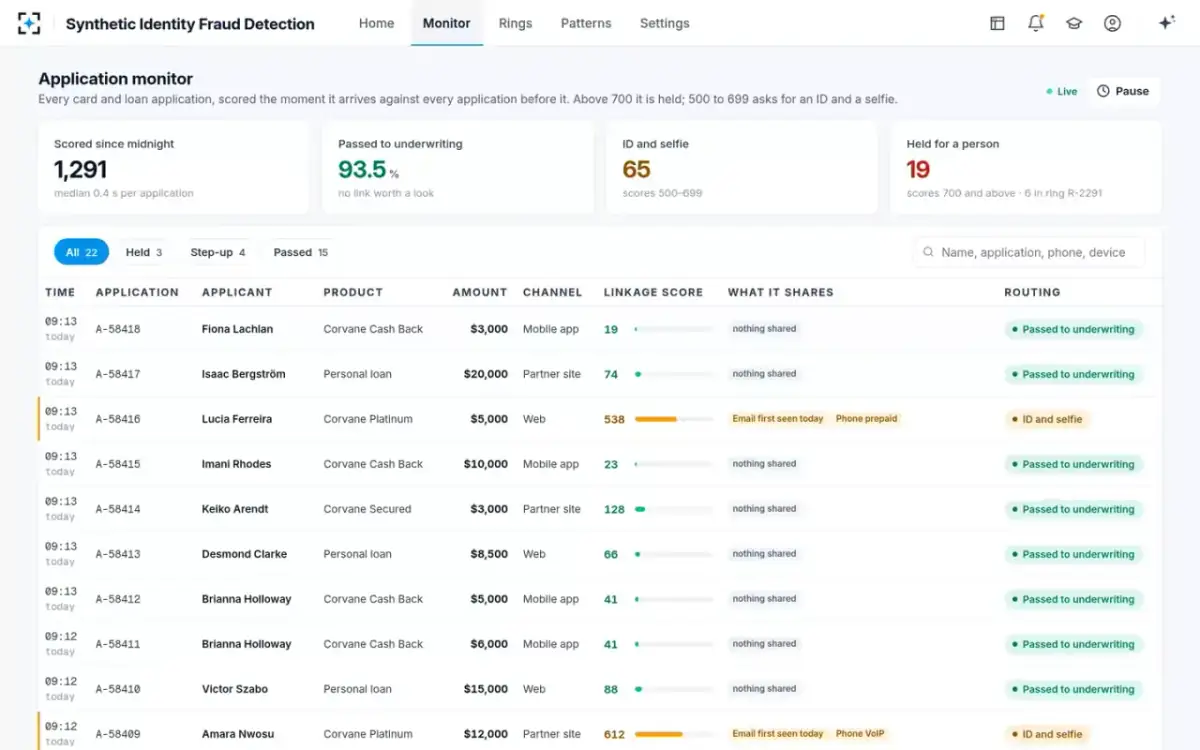The width and height of the screenshot is (1200, 750).
Task: Select applicant Amara Nwosu
Action: [x=237, y=734]
